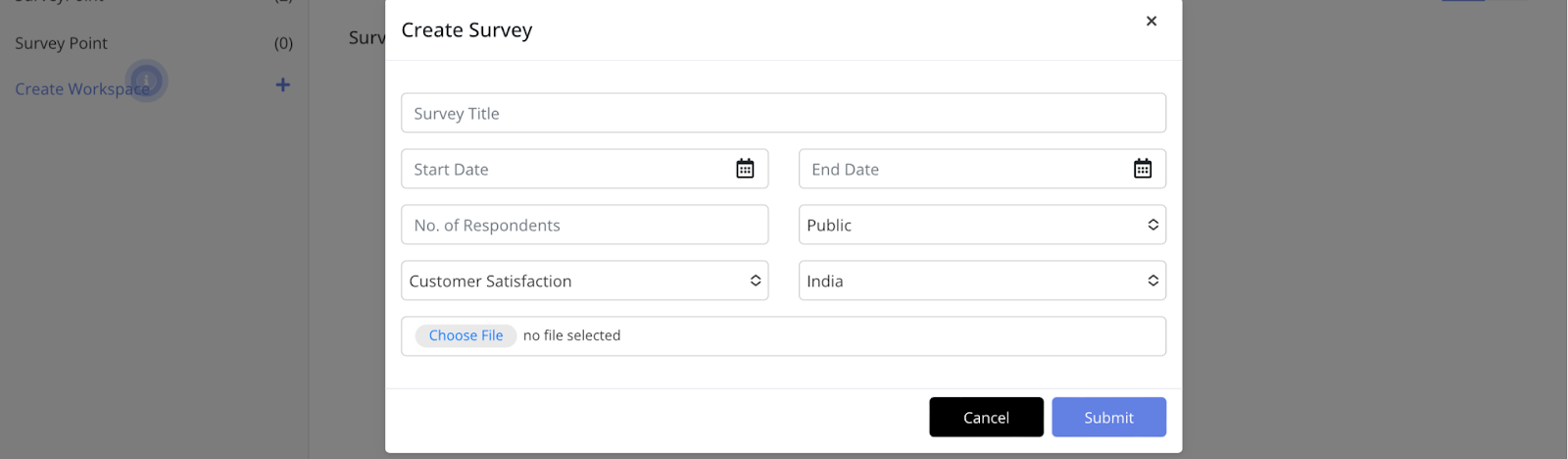
Task: Focus the End Date text field
Action: [960, 169]
